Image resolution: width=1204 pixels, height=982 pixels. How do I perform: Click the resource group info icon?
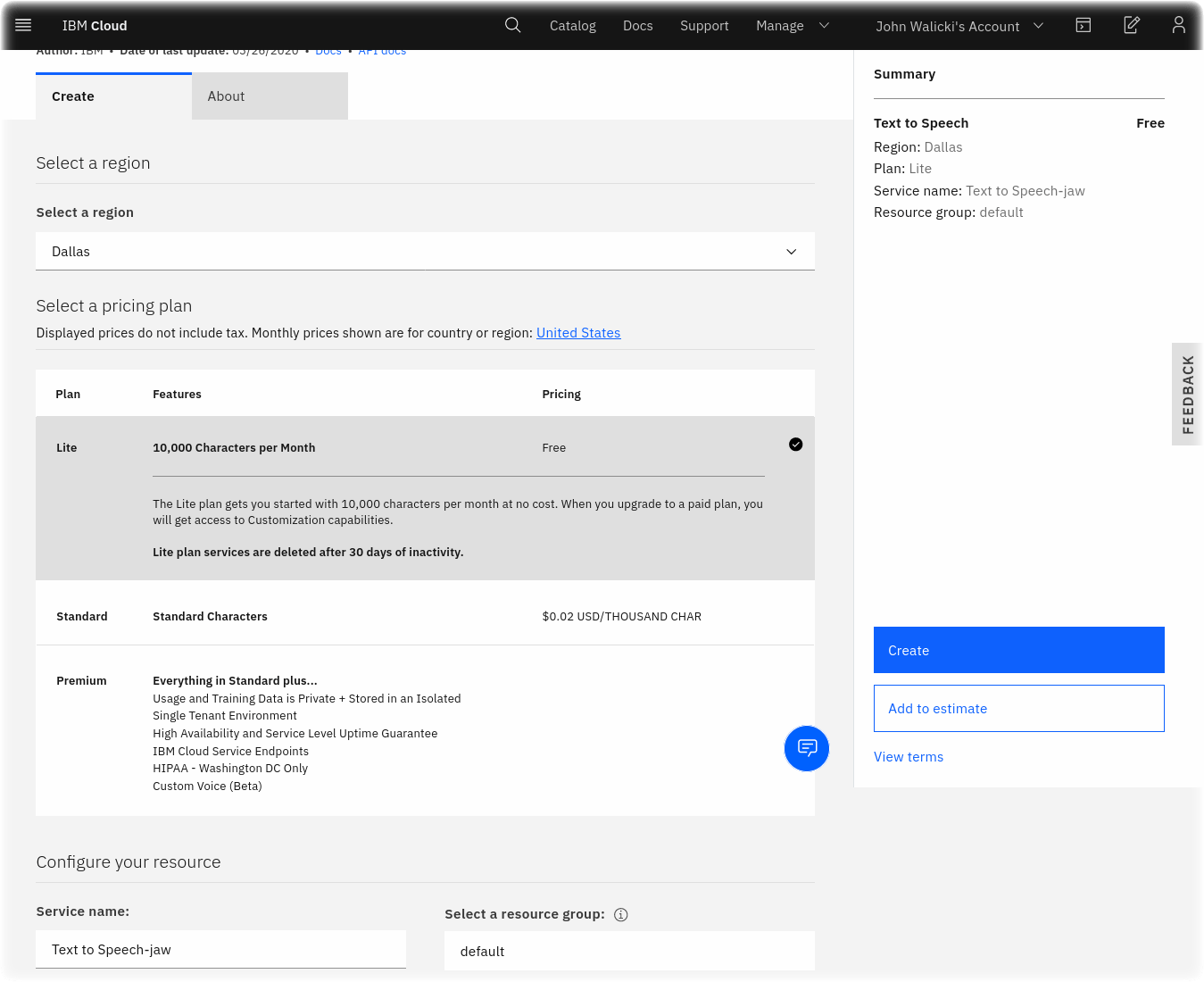(x=621, y=914)
